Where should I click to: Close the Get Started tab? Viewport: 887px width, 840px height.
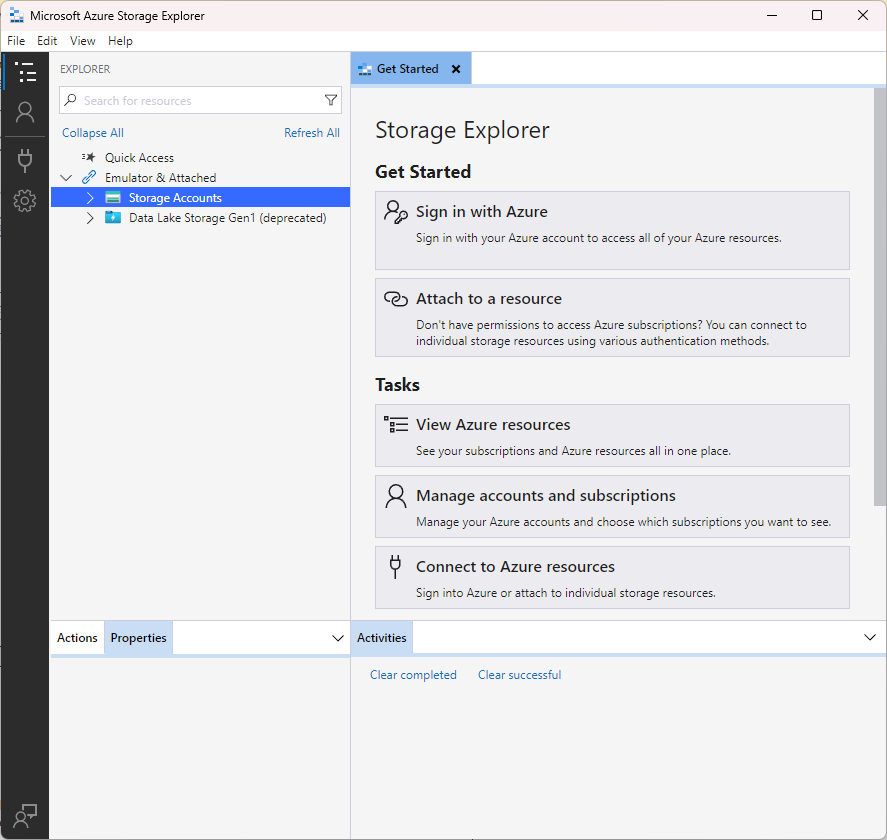coord(456,69)
